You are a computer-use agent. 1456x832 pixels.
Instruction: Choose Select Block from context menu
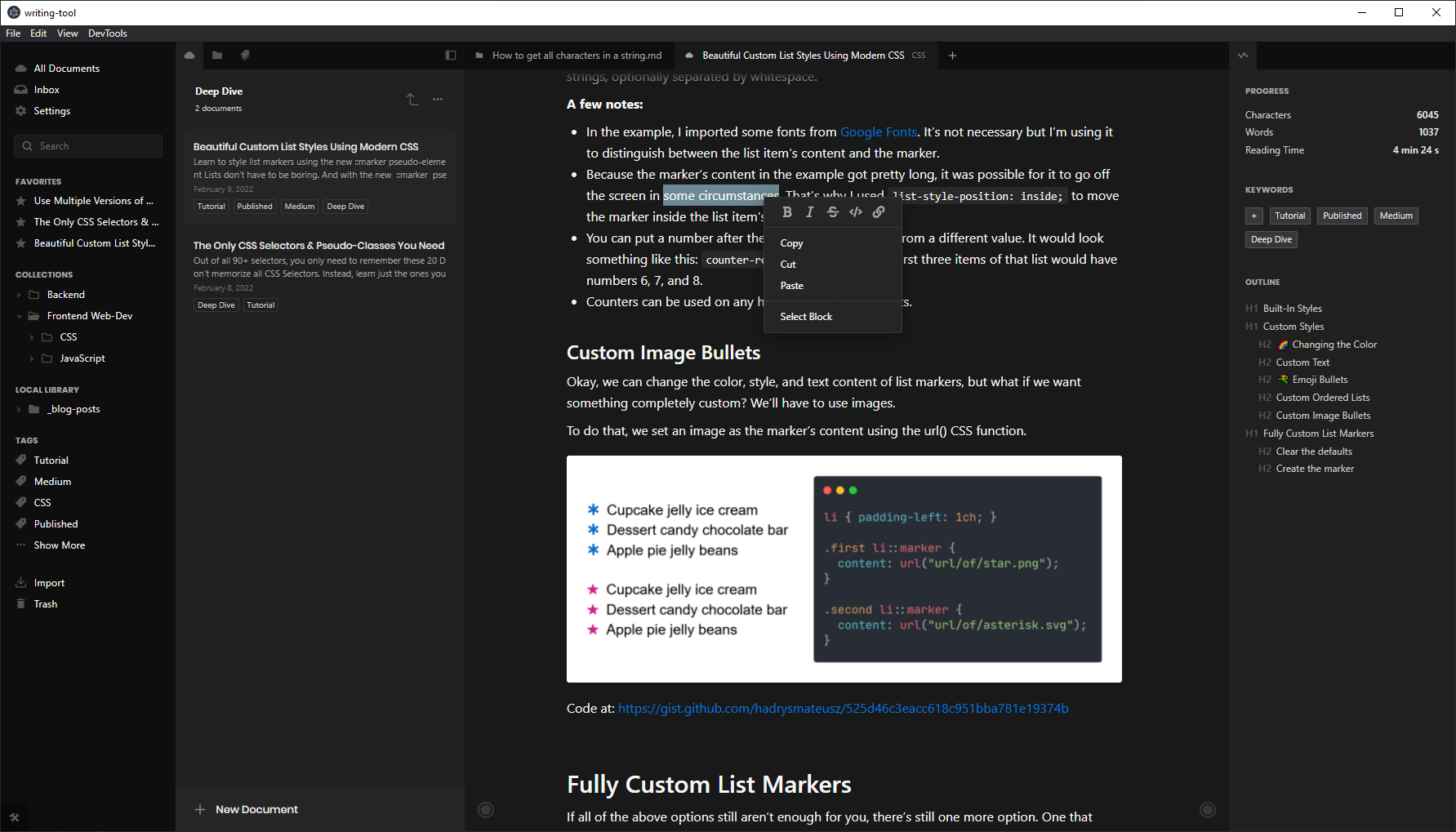coord(806,317)
